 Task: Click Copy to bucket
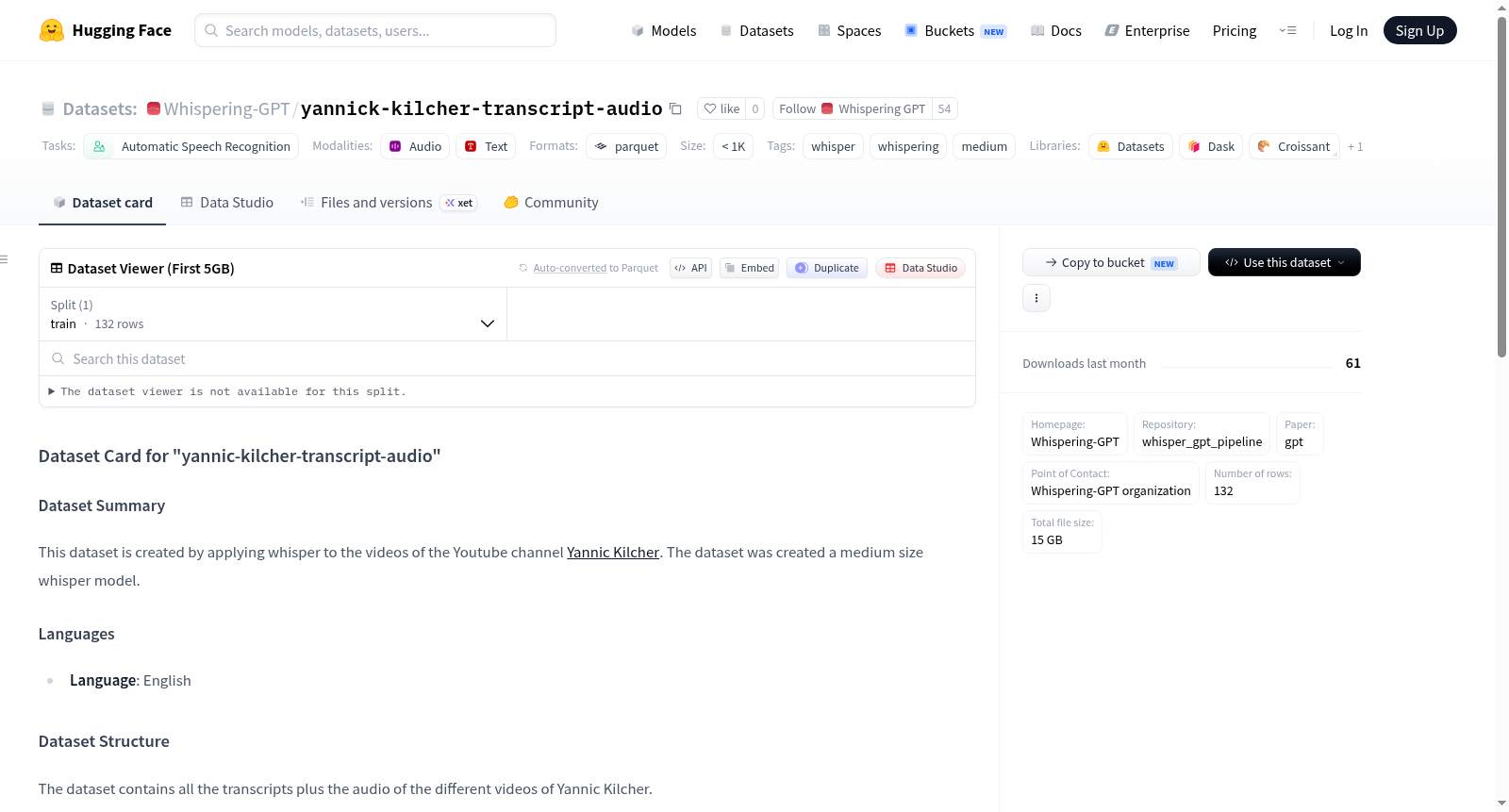click(1111, 262)
